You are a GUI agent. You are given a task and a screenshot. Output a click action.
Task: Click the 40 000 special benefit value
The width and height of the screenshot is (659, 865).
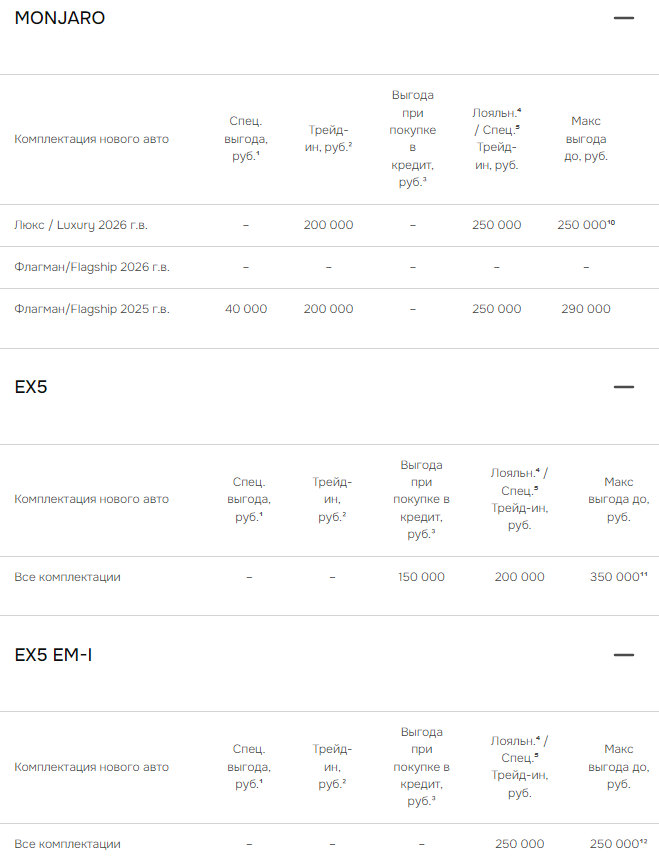pos(246,310)
